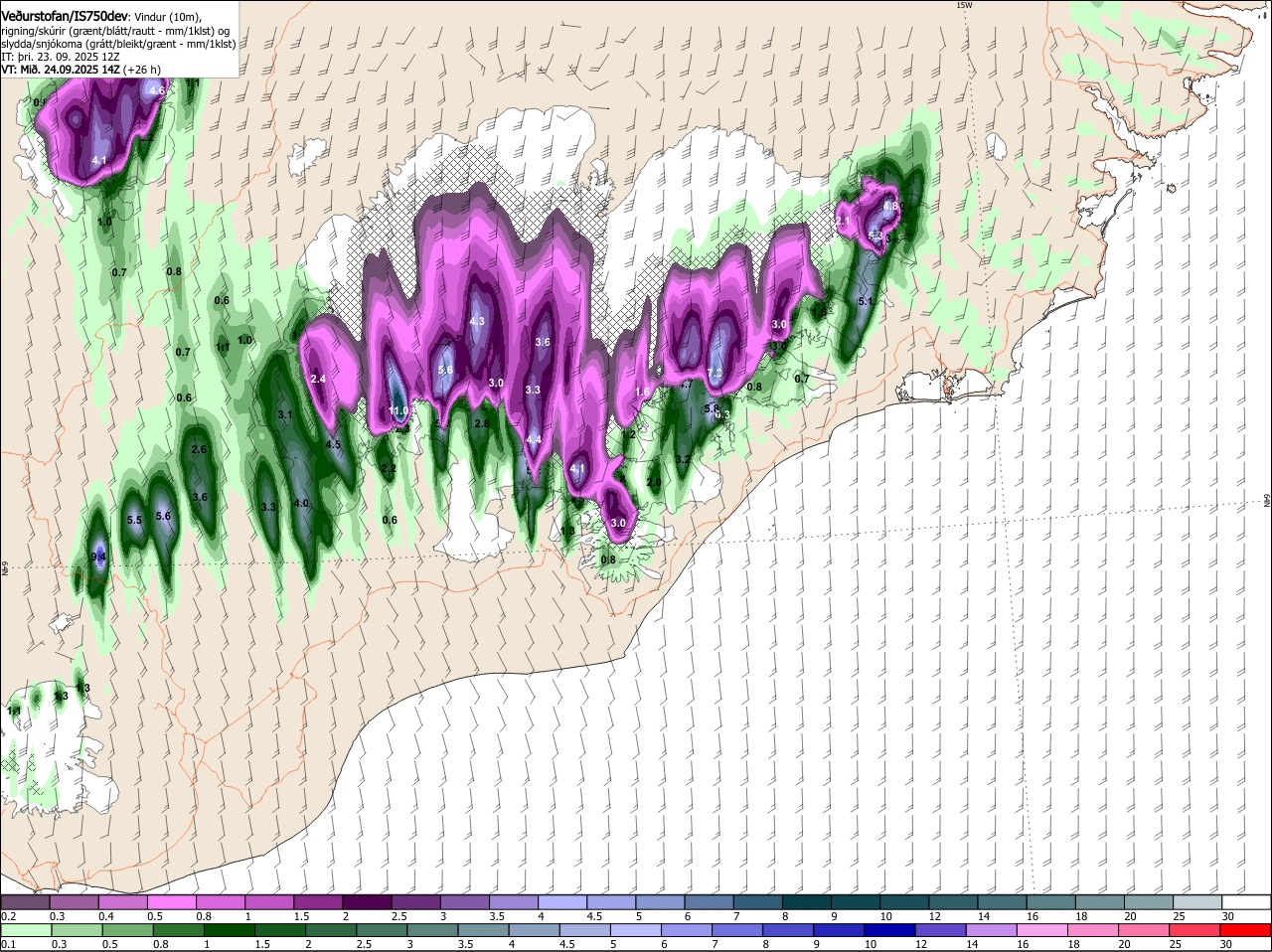Viewport: 1272px width, 952px height.
Task: Click the 2.0 precipitation value on the map
Action: click(x=654, y=482)
